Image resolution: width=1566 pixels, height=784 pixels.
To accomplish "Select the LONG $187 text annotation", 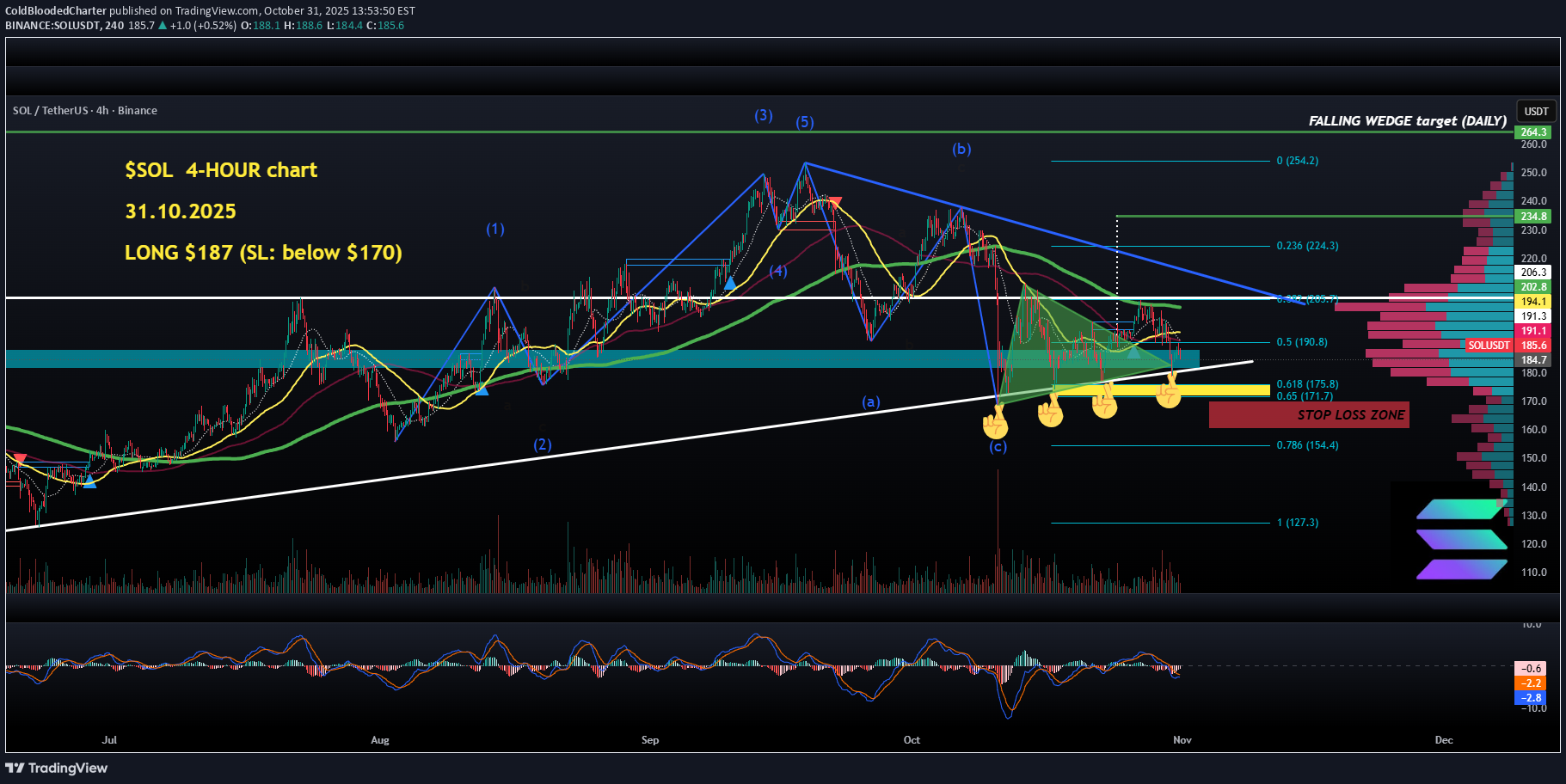I will pyautogui.click(x=263, y=253).
